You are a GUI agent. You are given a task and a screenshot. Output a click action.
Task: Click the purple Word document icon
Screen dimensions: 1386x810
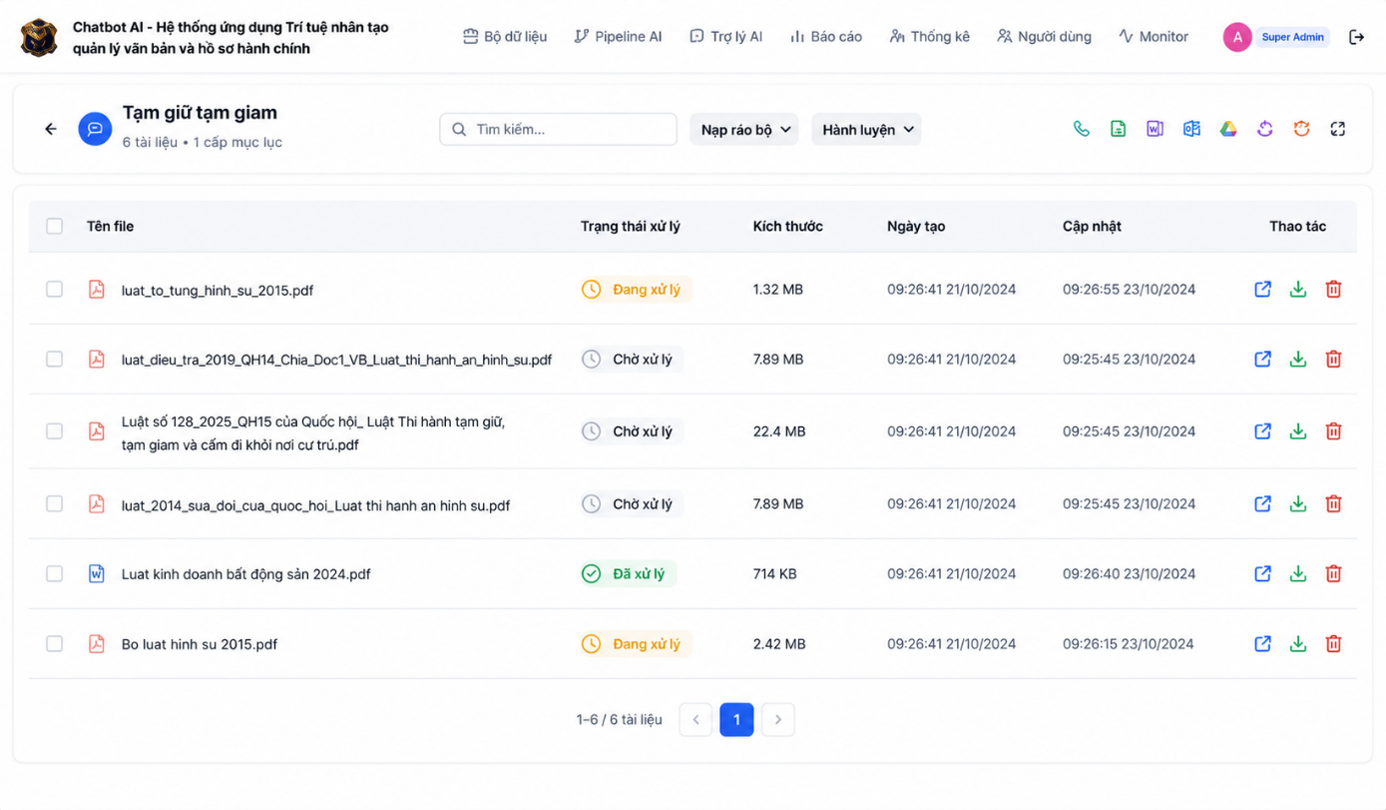coord(1155,129)
